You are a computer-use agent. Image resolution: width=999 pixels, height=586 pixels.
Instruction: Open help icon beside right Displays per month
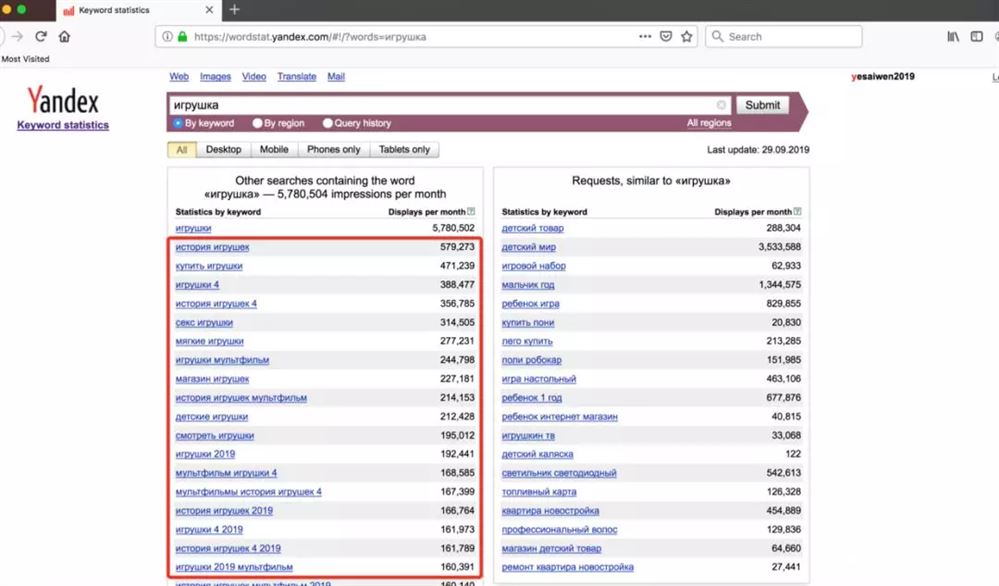coord(797,211)
